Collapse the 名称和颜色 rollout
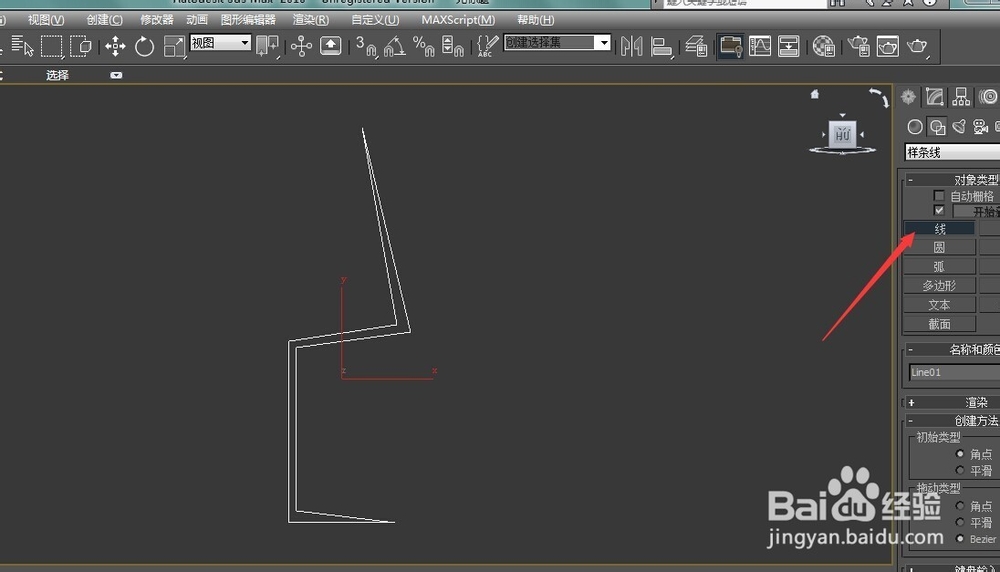Image resolution: width=1000 pixels, height=572 pixels. point(910,349)
